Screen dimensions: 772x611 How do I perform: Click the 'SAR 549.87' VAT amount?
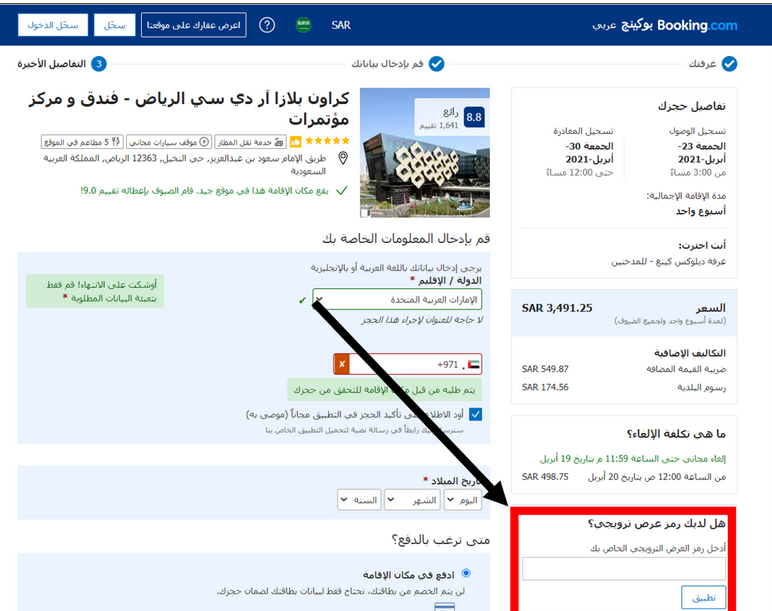pos(545,369)
